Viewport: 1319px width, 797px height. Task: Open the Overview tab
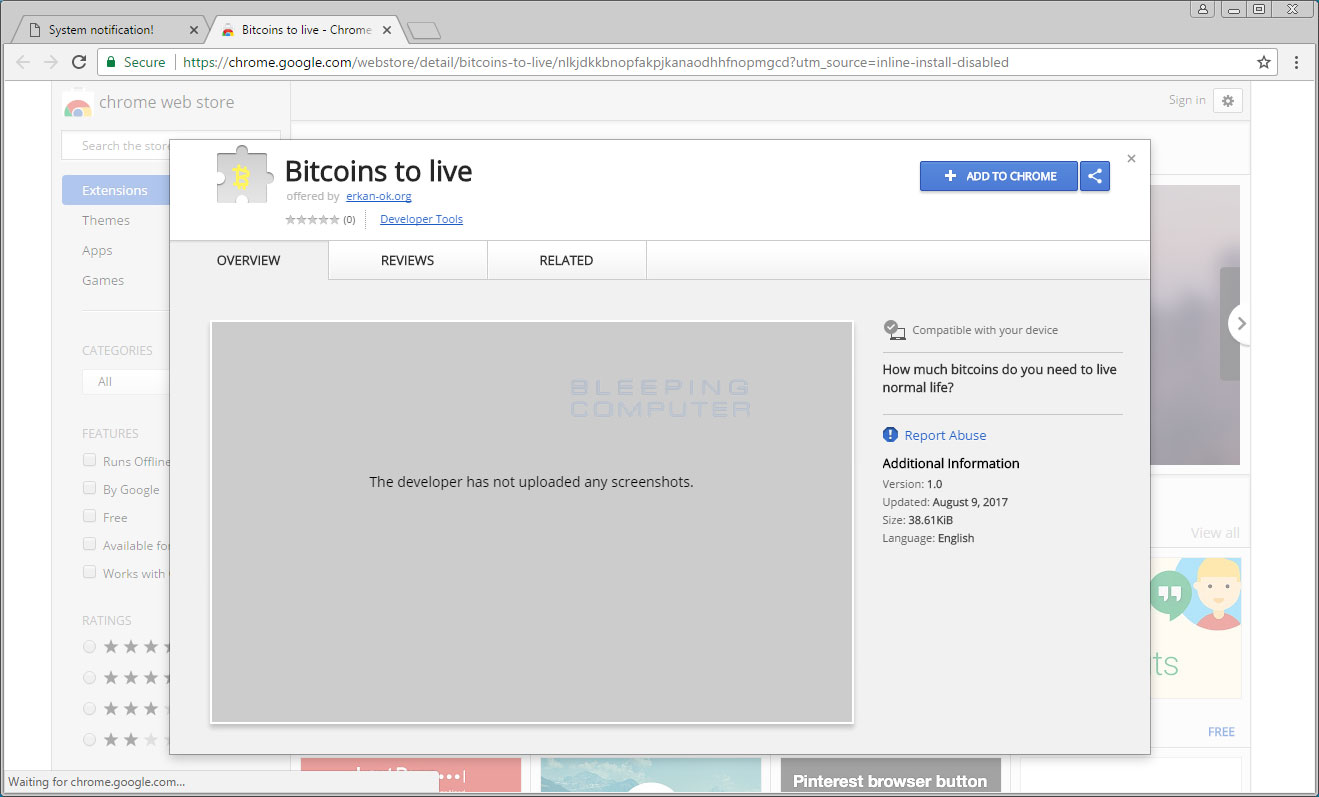[x=249, y=260]
